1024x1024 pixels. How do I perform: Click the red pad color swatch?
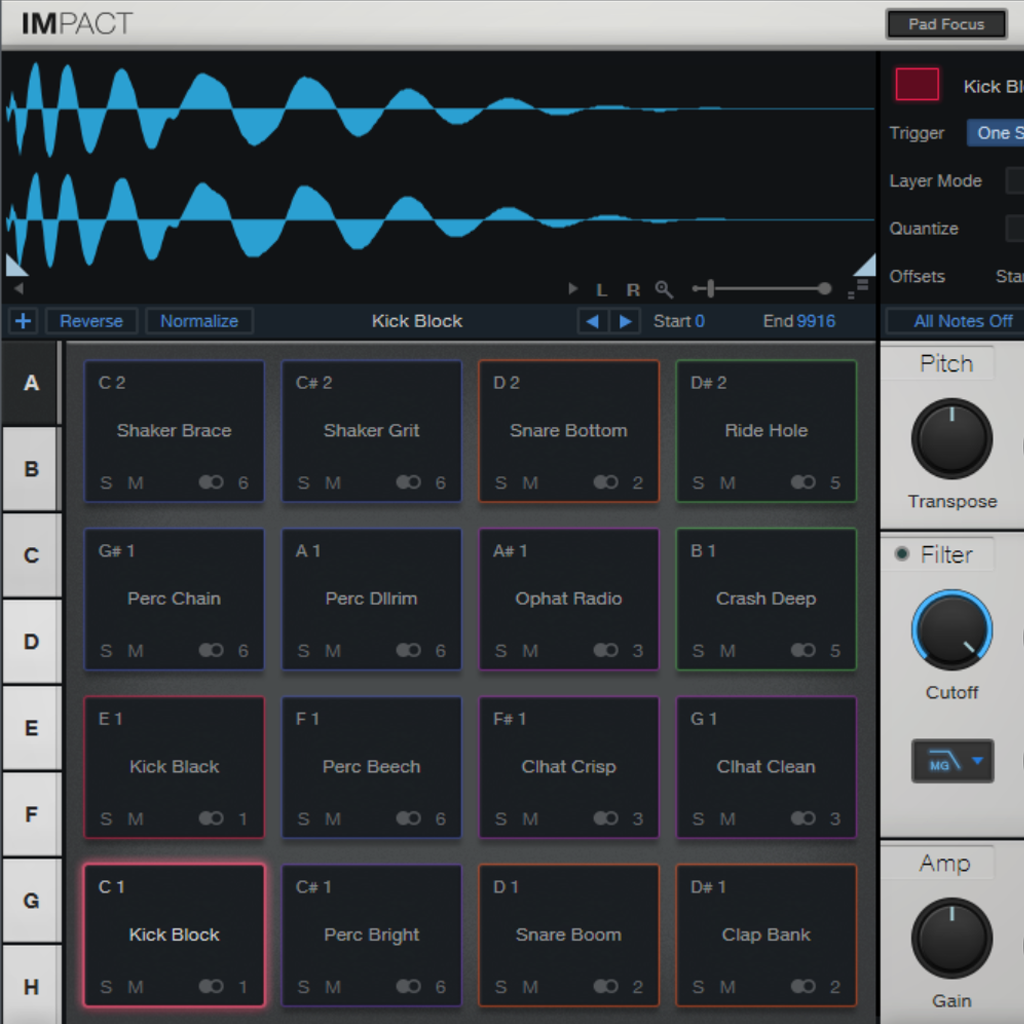[917, 84]
